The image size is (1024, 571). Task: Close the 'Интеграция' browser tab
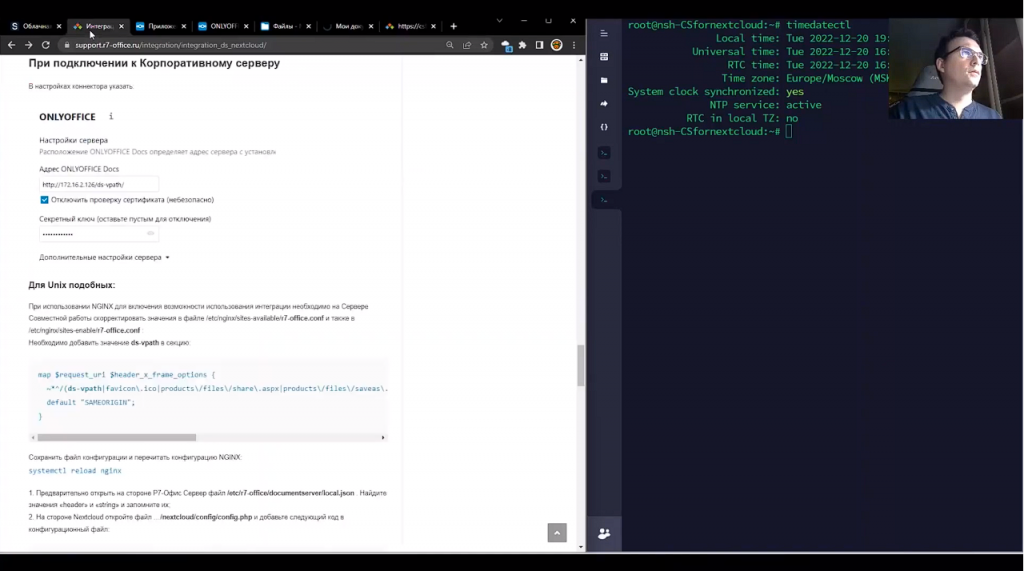pyautogui.click(x=121, y=26)
